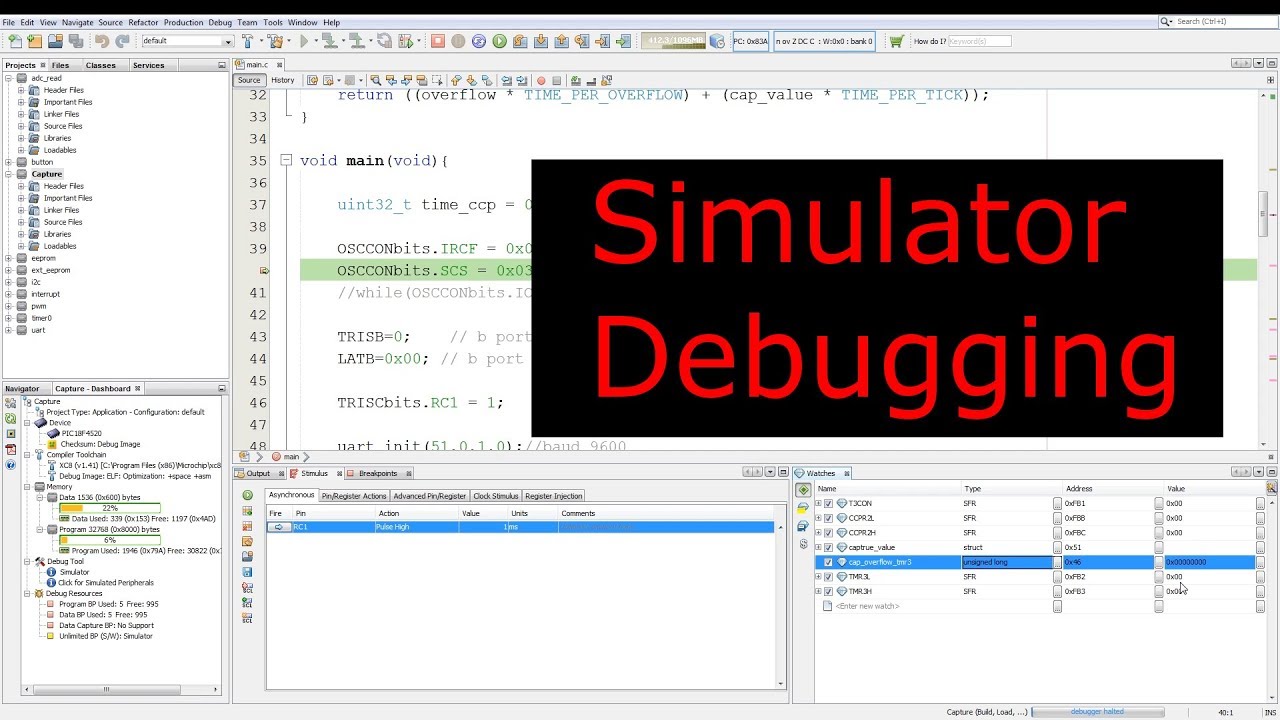Switch to the Navigator tab
1280x720 pixels.
[x=22, y=389]
